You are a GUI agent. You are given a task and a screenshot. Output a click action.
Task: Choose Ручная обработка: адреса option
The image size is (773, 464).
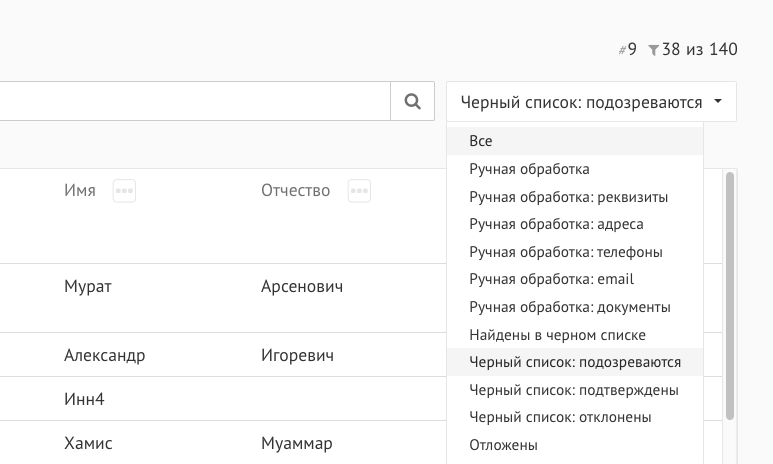(575, 224)
